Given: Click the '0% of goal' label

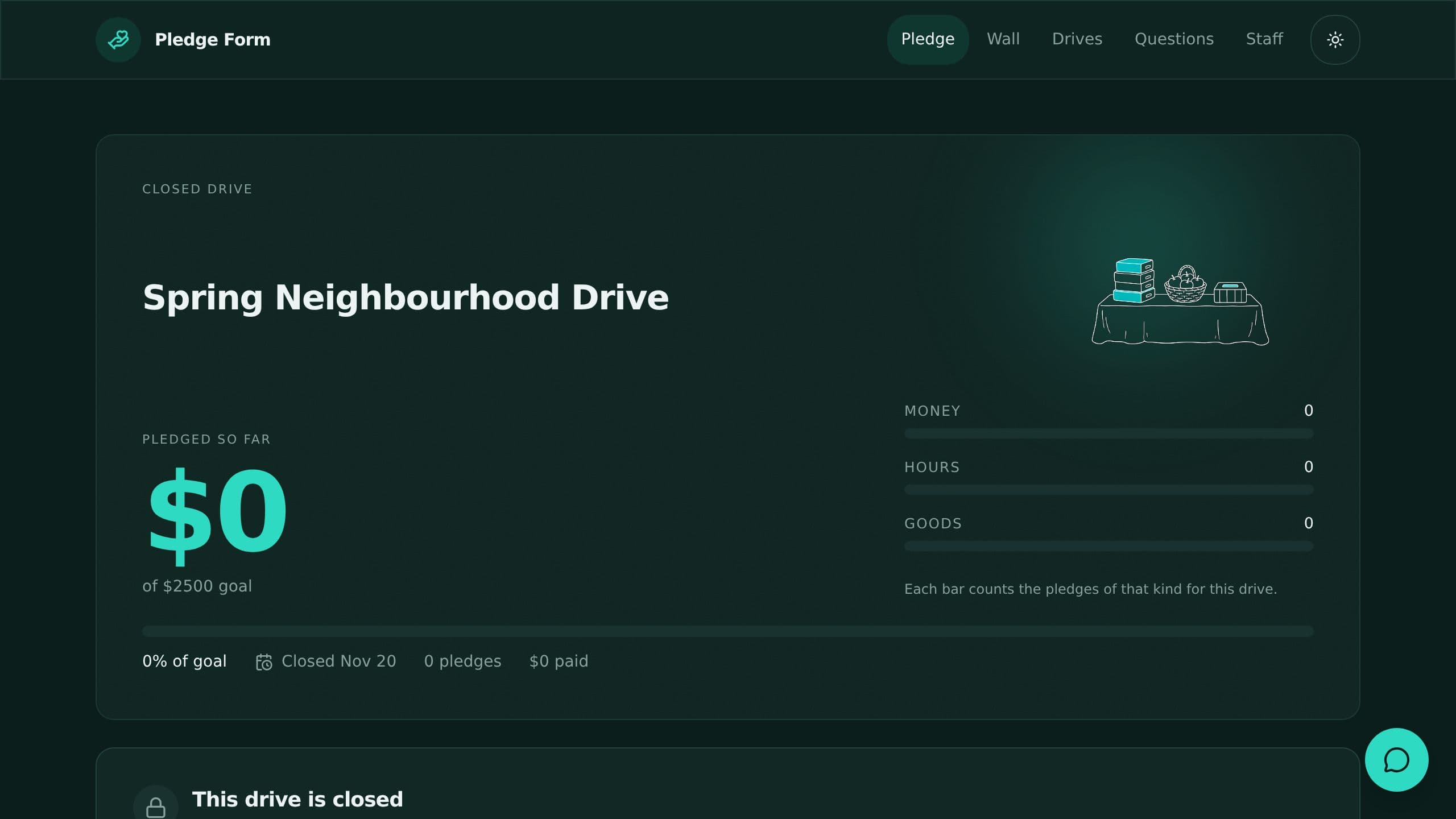Looking at the screenshot, I should (184, 661).
